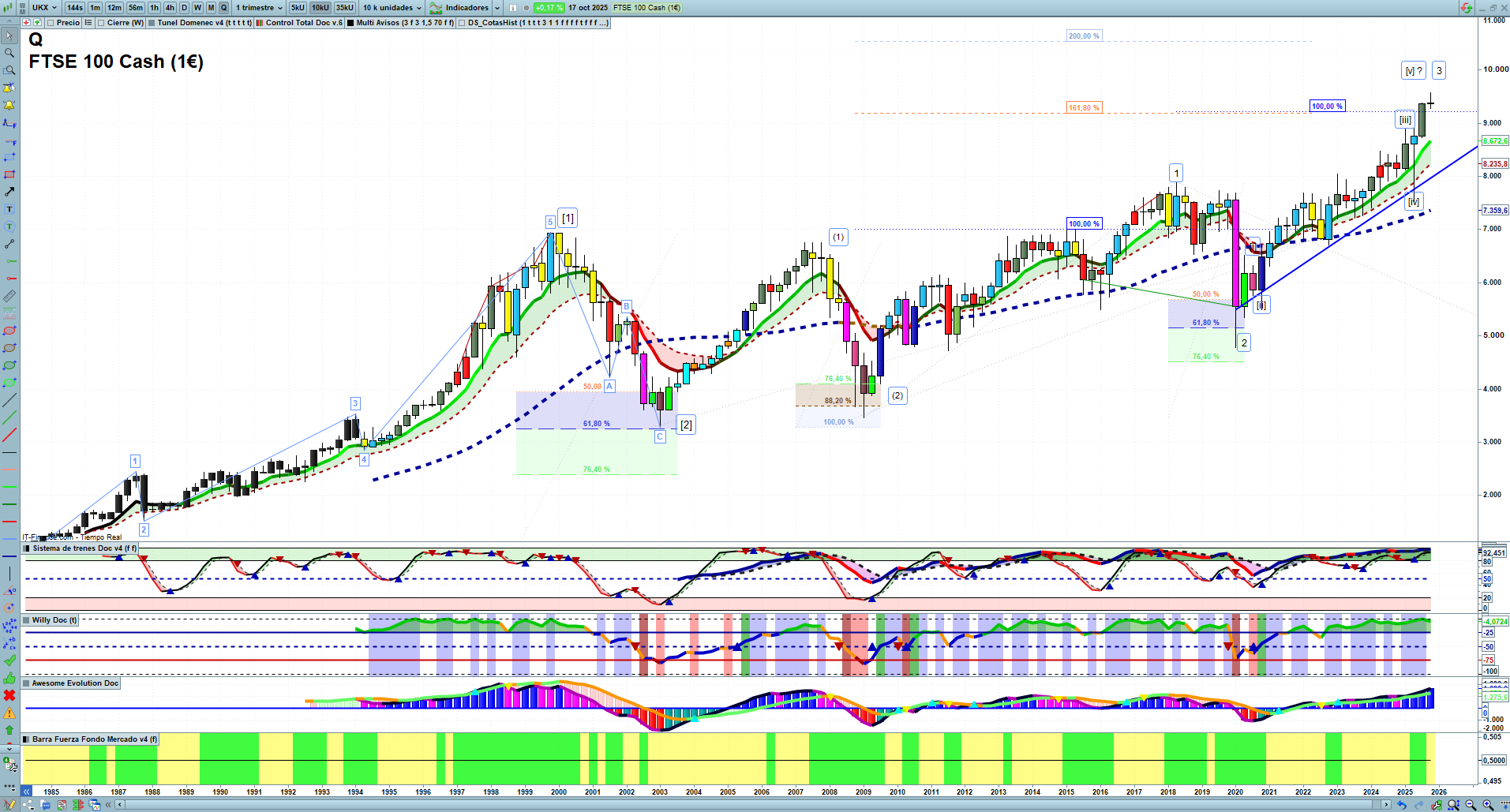Viewport: 1510px width, 812px height.
Task: Click the zoom in magnifier at bottom
Action: click(1488, 805)
